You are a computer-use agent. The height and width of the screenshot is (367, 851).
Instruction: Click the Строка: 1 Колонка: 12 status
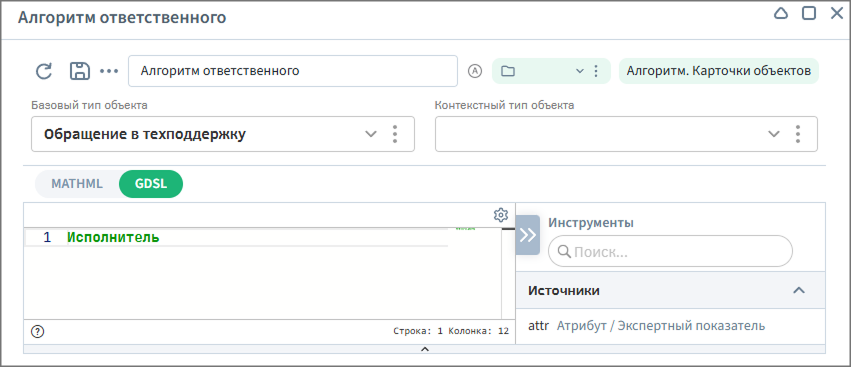pos(451,331)
